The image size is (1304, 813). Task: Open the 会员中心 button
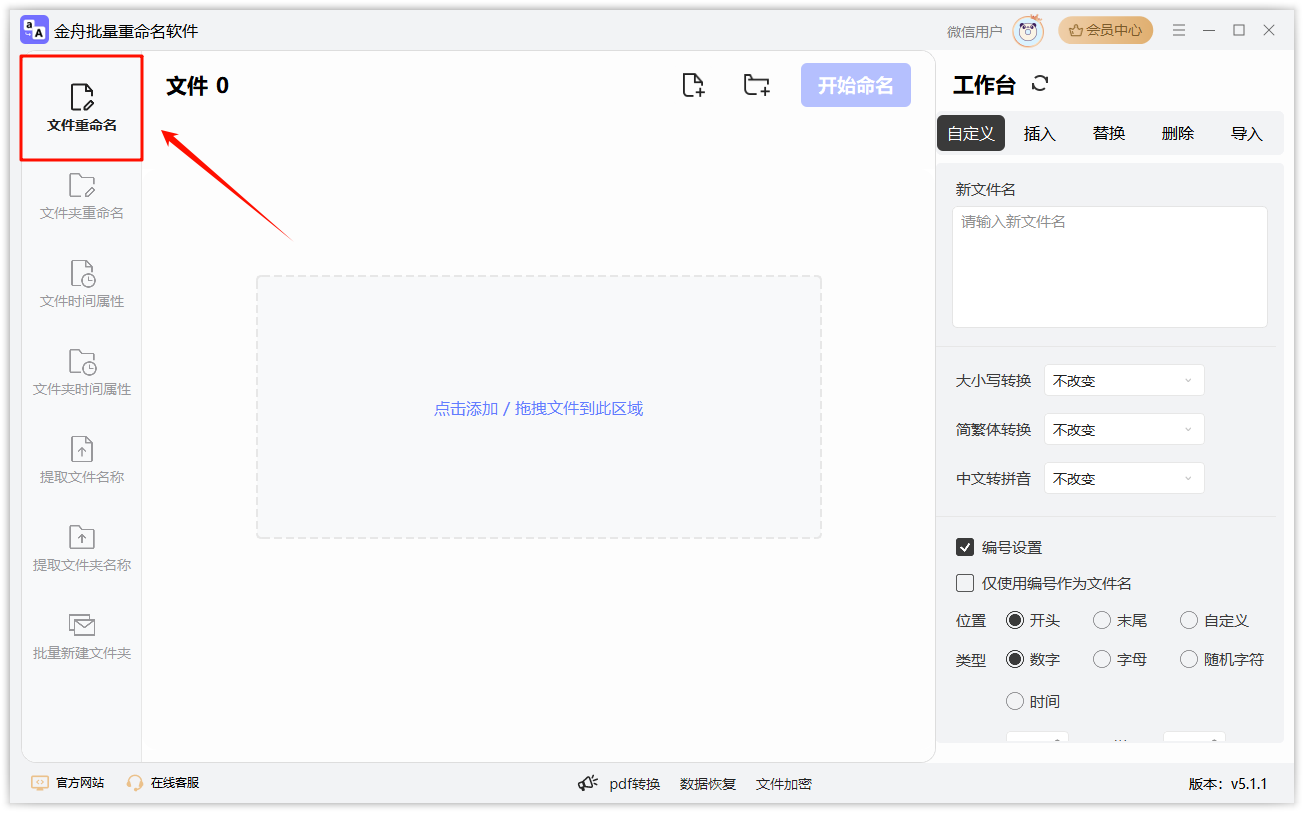(1106, 30)
